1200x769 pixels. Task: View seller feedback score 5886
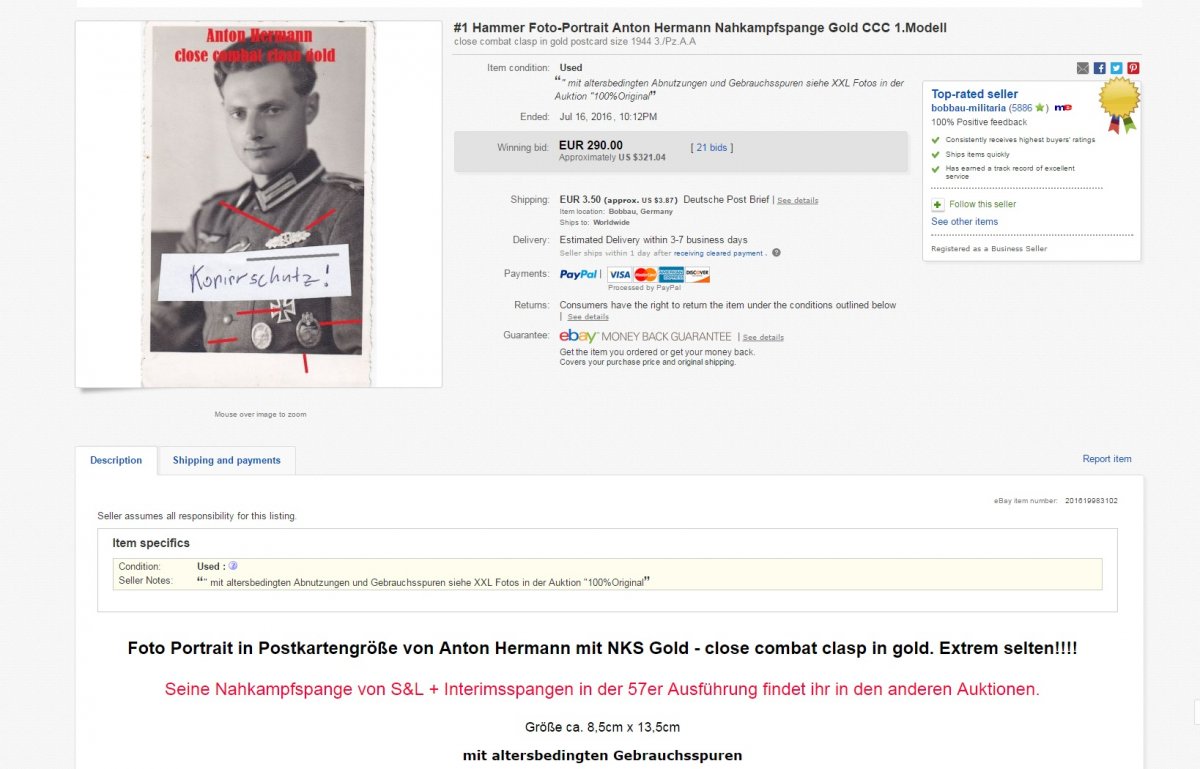click(1021, 107)
